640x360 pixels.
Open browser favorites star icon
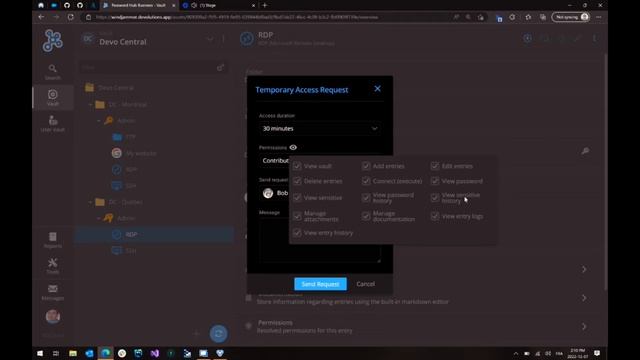coord(528,17)
